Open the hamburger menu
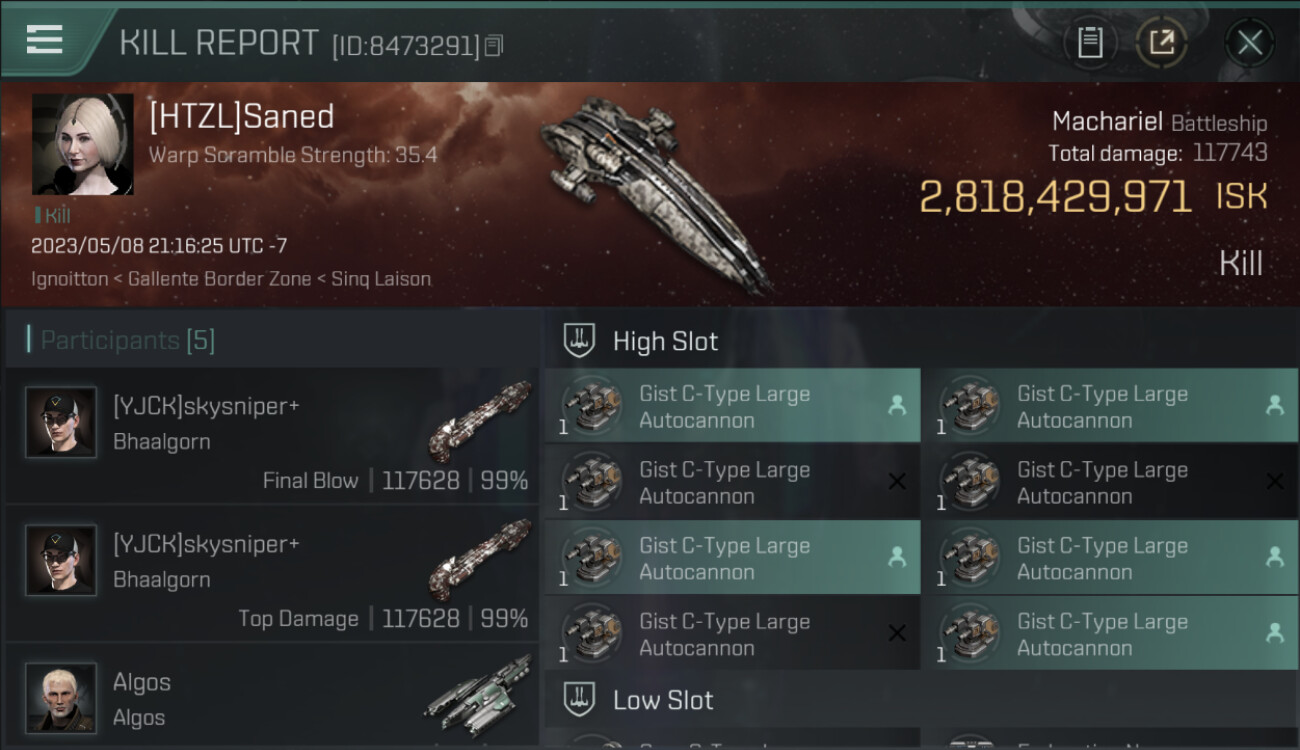Viewport: 1300px width, 750px height. click(x=45, y=40)
